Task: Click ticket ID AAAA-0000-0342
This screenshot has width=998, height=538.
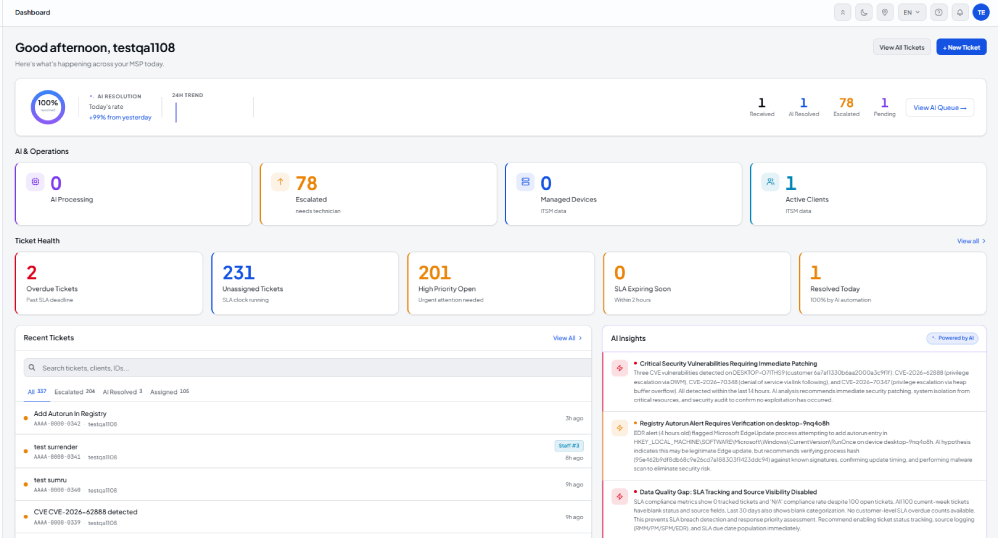Action: (57, 424)
